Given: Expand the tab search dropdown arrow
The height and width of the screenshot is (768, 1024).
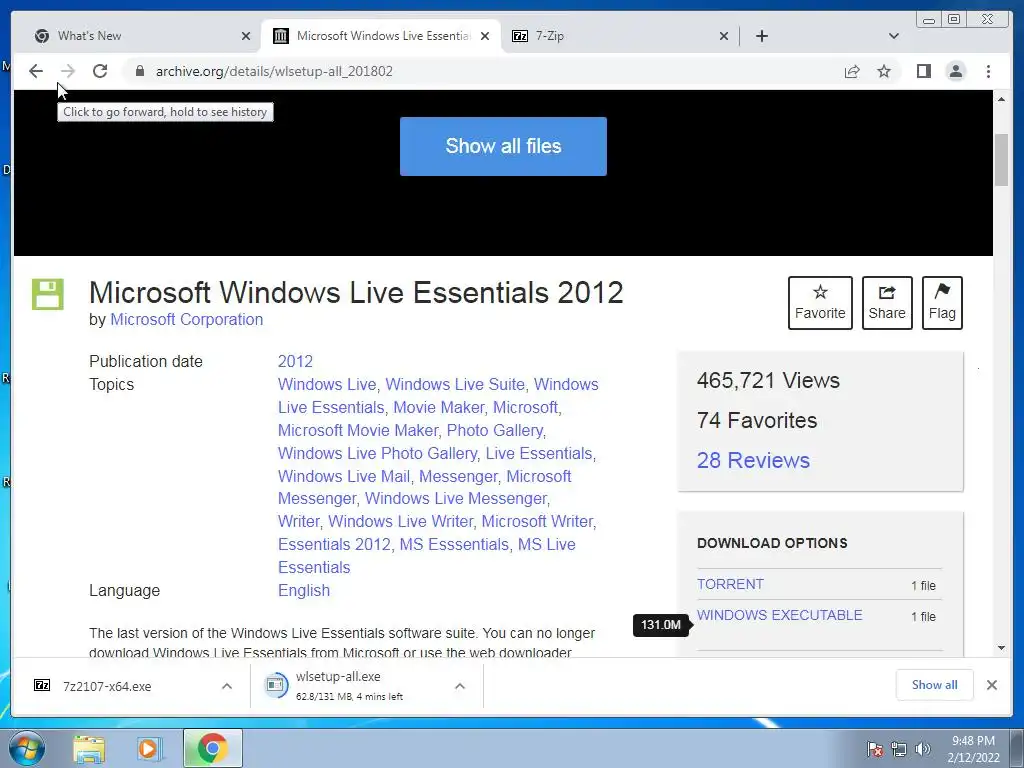Looking at the screenshot, I should point(894,36).
